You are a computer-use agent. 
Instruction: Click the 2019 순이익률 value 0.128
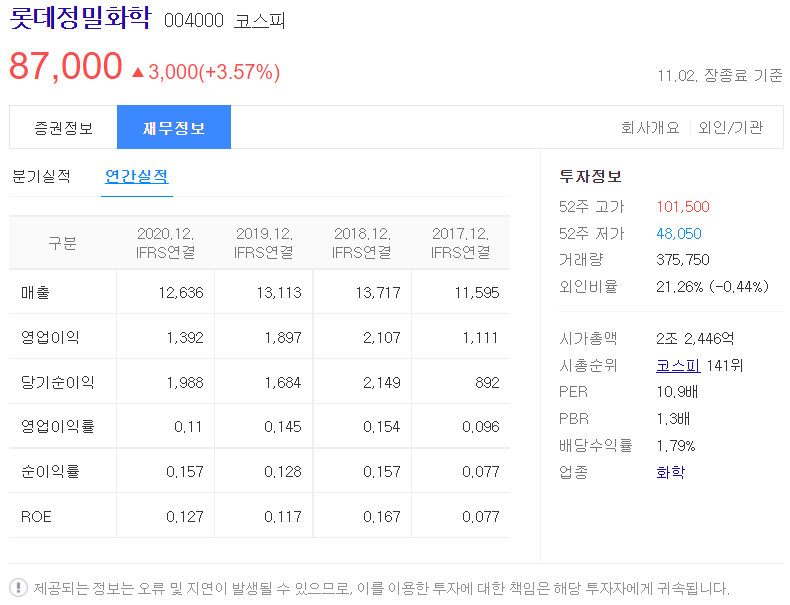click(x=283, y=472)
